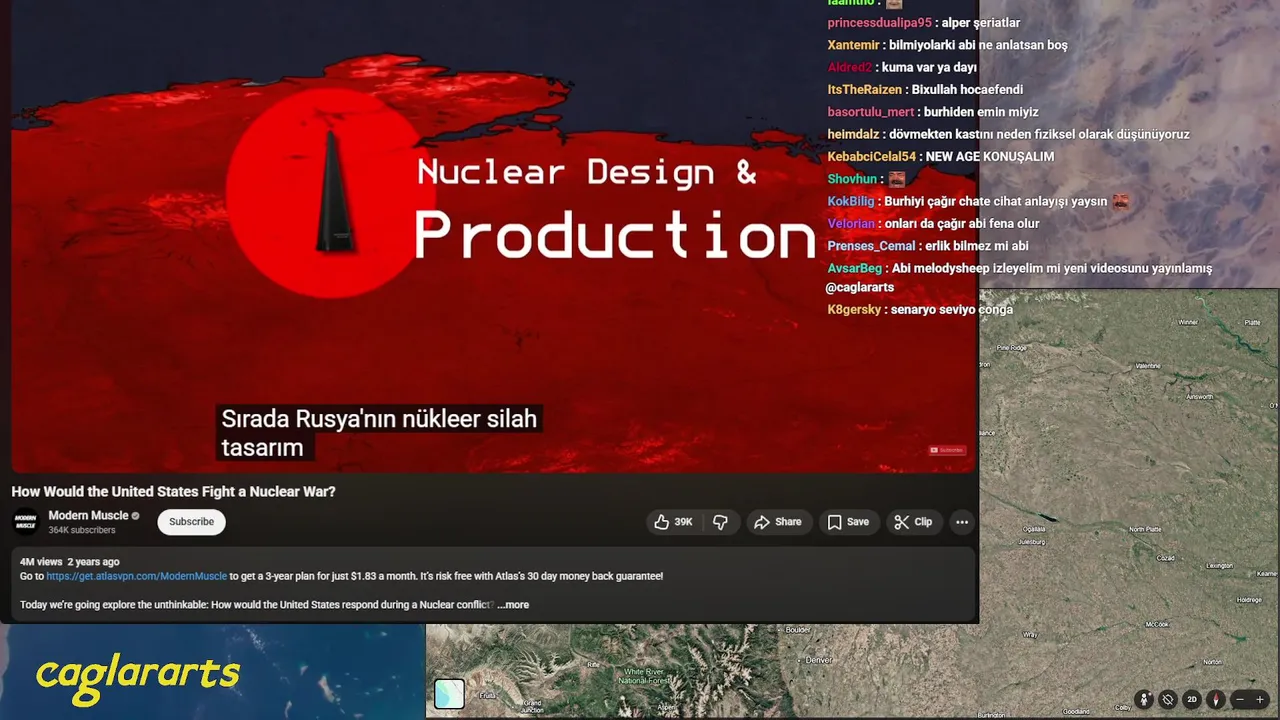This screenshot has width=1280, height=720.
Task: Switch the map to 2D view
Action: (1192, 700)
